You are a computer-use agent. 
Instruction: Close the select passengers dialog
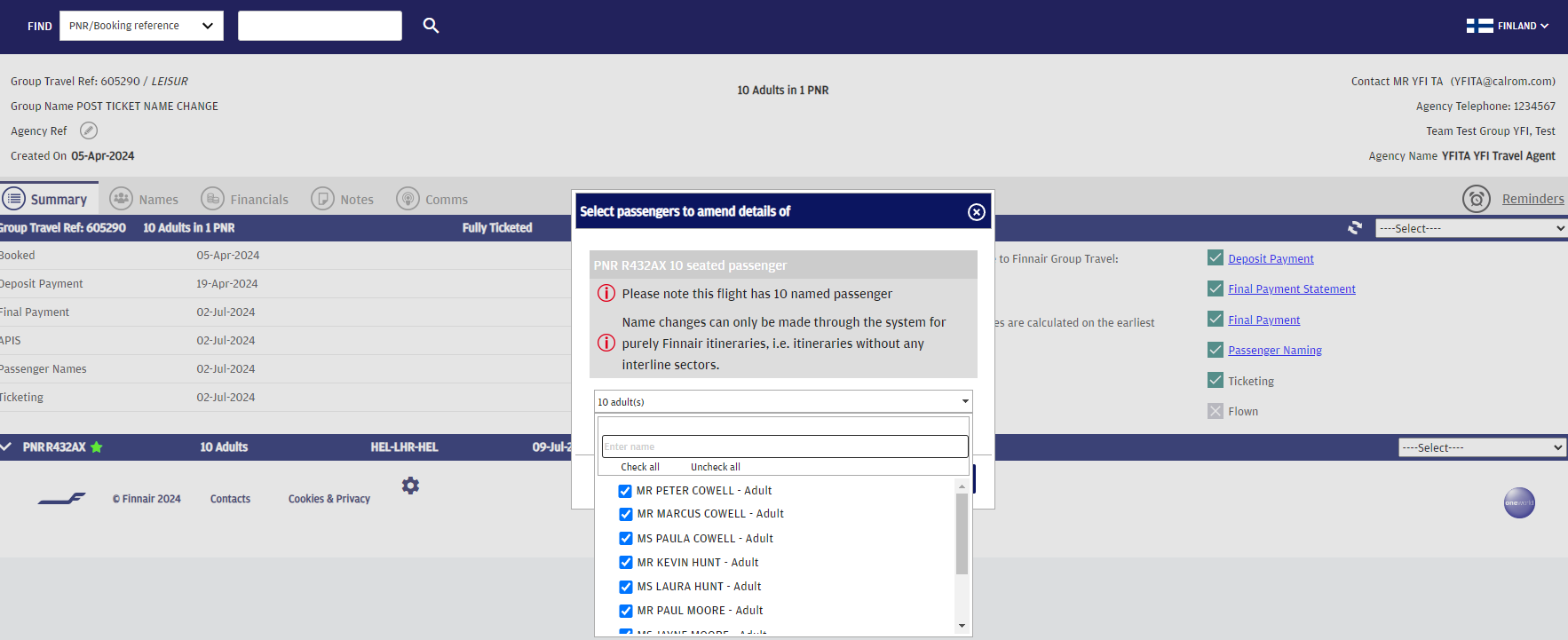[x=977, y=212]
